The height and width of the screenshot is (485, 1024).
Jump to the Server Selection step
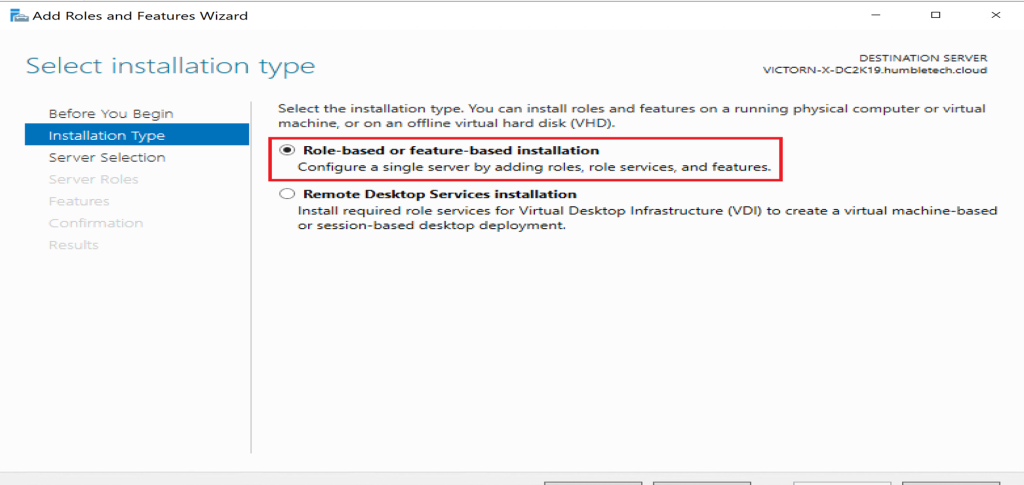point(107,157)
